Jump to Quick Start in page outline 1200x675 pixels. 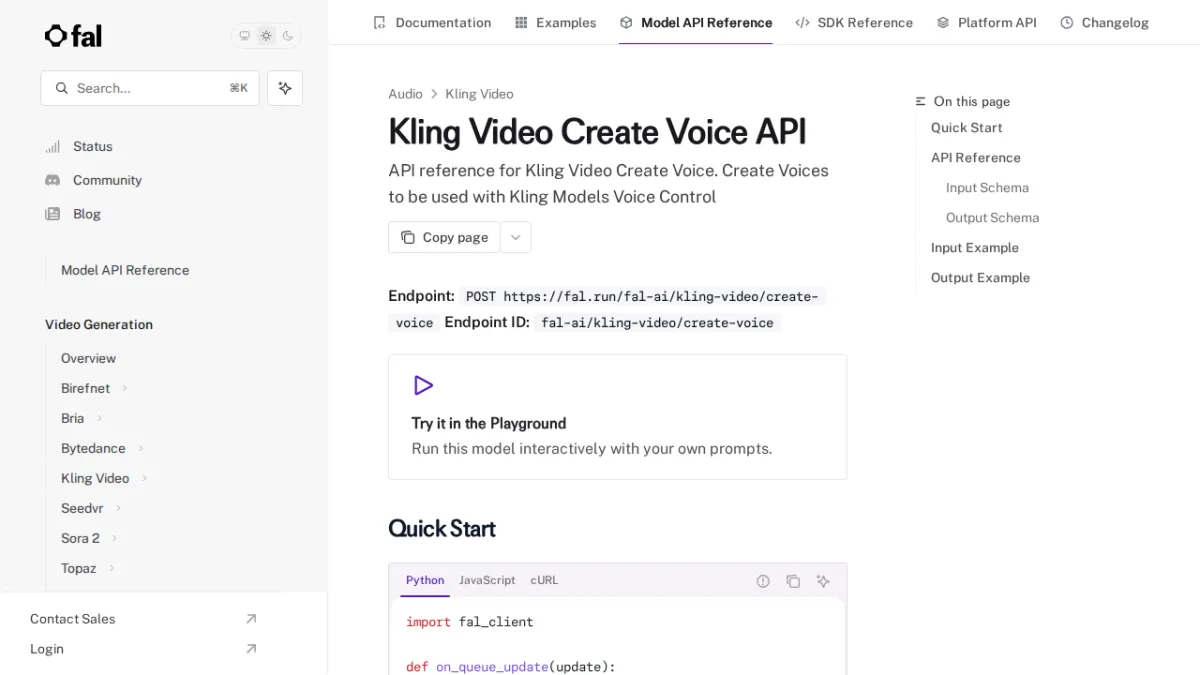[966, 127]
